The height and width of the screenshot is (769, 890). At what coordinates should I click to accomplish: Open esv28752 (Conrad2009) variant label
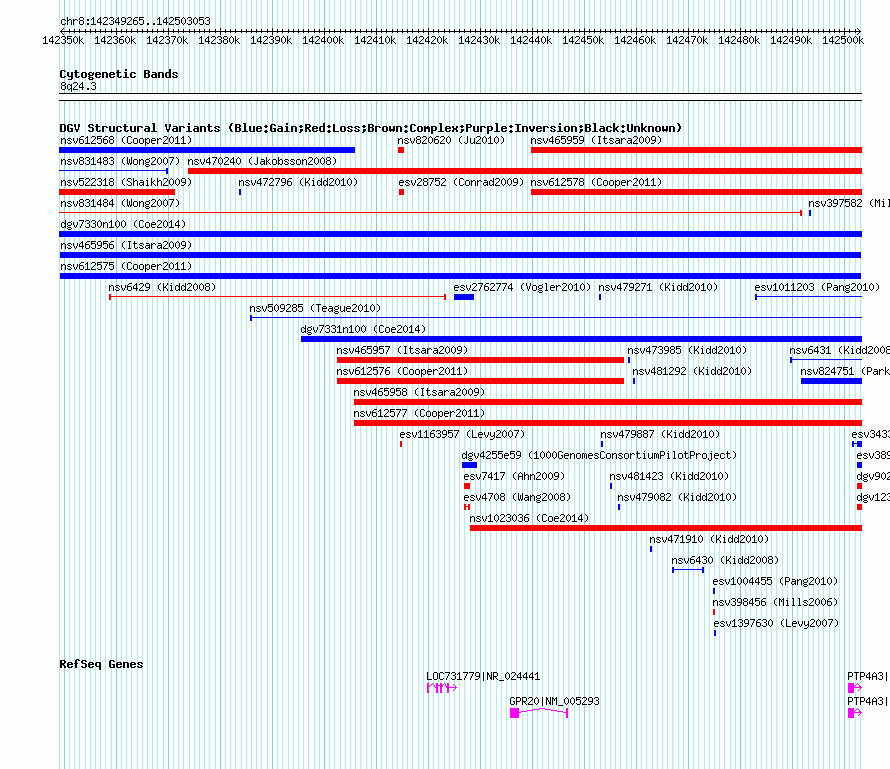(x=461, y=182)
